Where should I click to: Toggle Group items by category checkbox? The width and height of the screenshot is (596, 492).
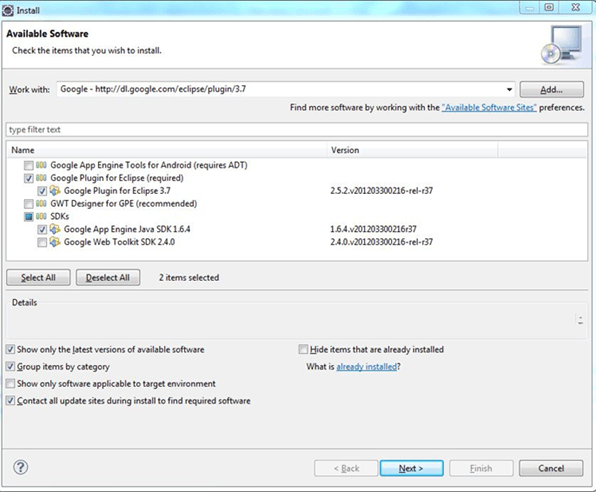tap(11, 366)
